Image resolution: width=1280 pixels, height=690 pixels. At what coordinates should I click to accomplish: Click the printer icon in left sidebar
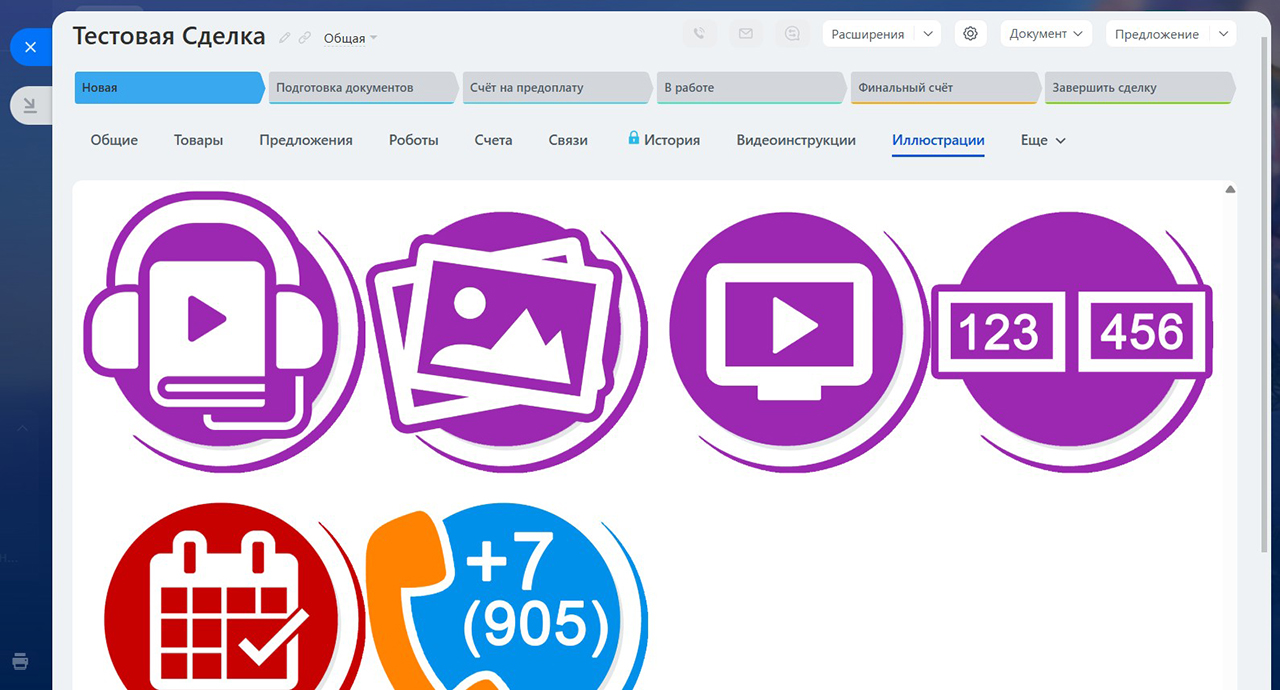[x=20, y=661]
